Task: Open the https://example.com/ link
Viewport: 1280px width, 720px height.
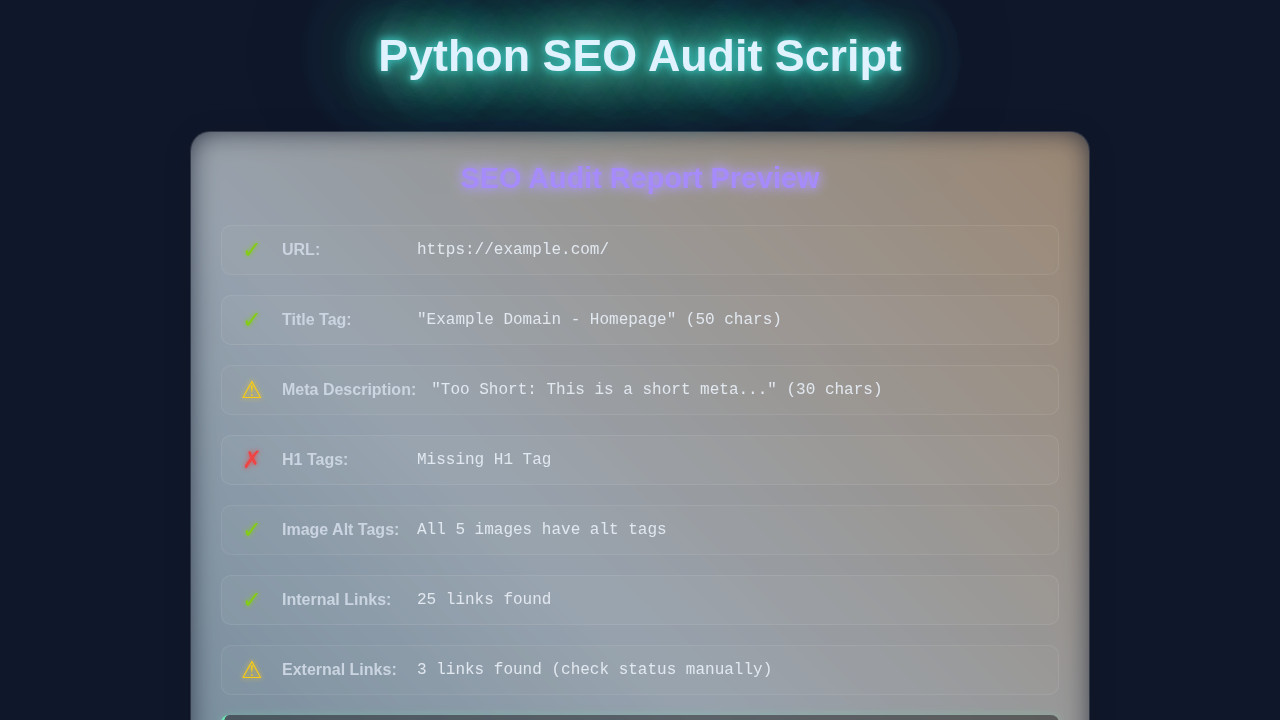Action: pyautogui.click(x=513, y=249)
